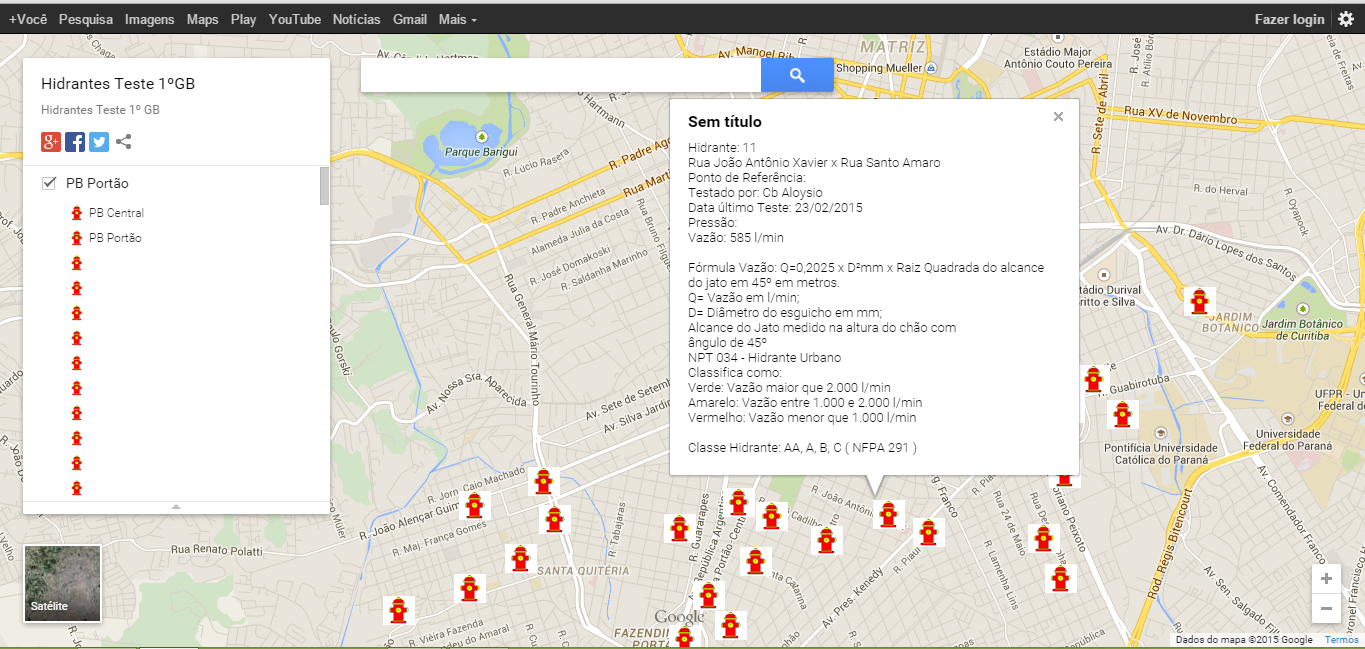The image size is (1365, 649).
Task: Select PB Central in layer list
Action: tap(116, 213)
